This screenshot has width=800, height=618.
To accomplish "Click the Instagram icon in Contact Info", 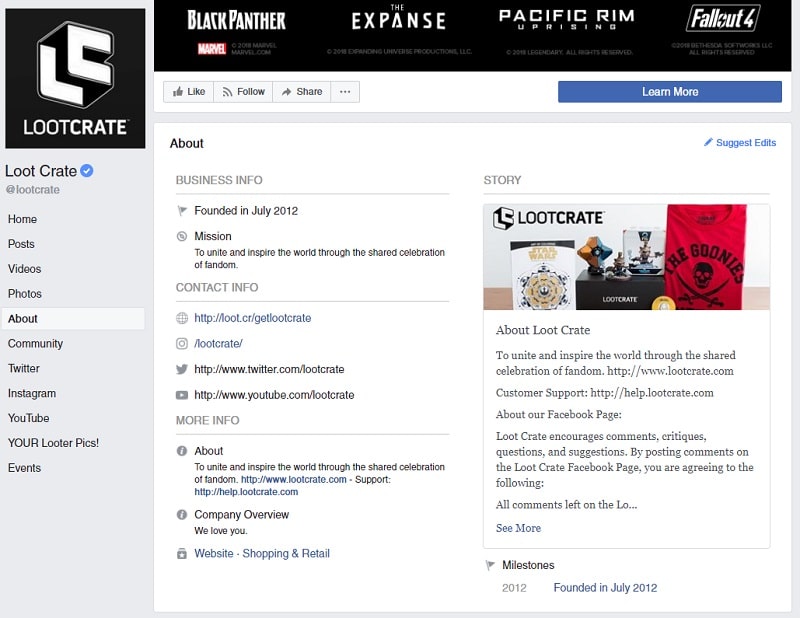I will click(x=182, y=343).
